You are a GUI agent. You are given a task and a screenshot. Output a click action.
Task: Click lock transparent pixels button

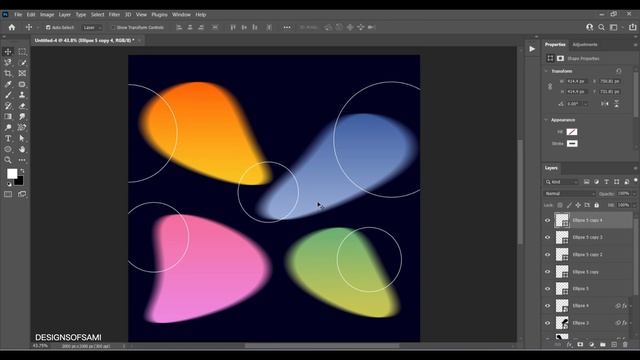[560, 205]
